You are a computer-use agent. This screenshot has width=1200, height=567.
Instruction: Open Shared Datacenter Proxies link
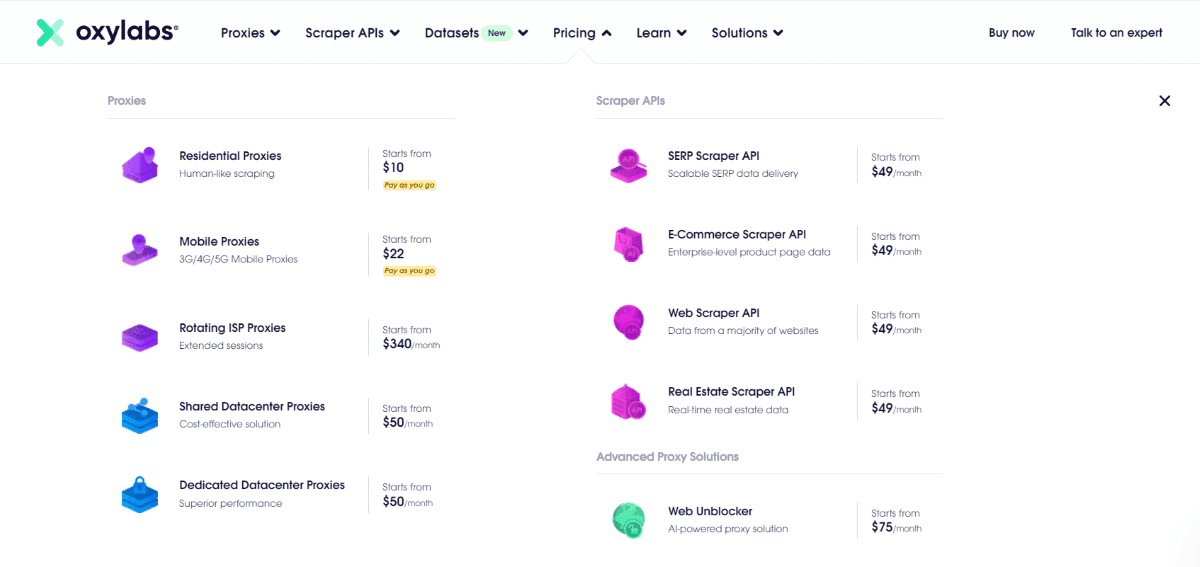[x=252, y=407]
